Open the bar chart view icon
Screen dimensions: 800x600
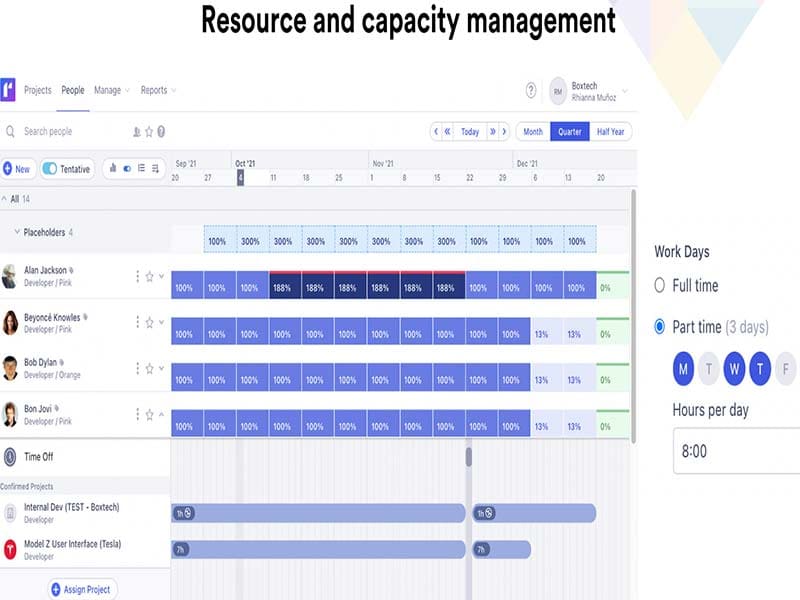[113, 168]
